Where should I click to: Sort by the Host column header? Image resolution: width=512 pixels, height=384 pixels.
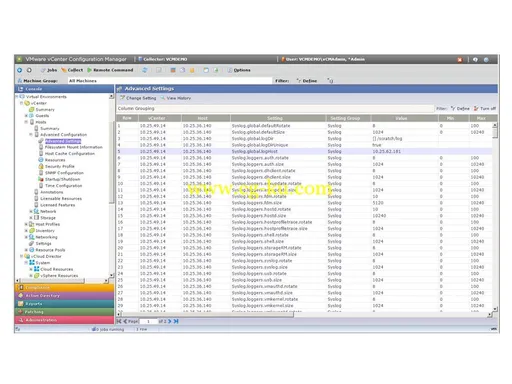coord(206,118)
